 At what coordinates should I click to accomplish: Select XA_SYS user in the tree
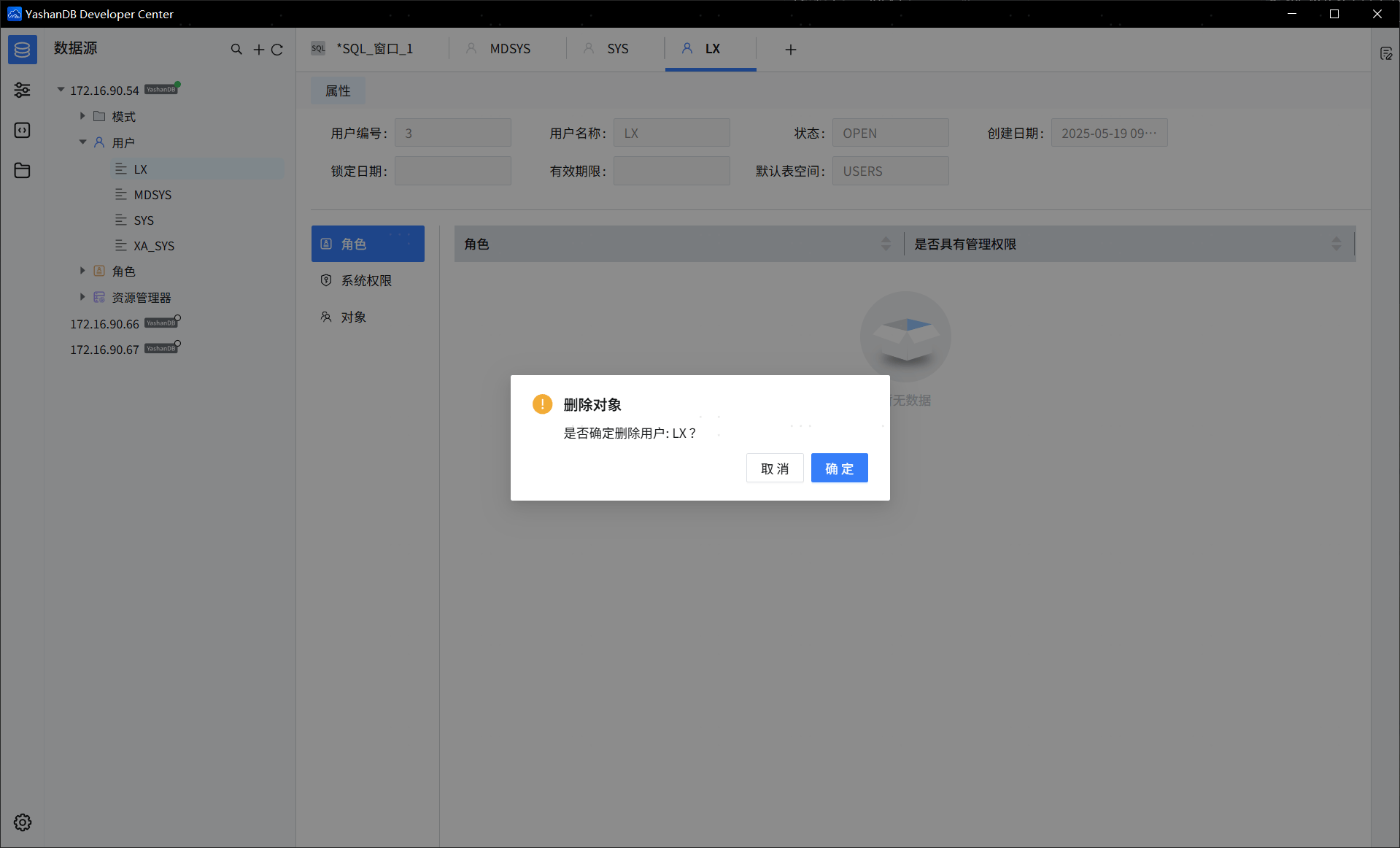[x=154, y=246]
